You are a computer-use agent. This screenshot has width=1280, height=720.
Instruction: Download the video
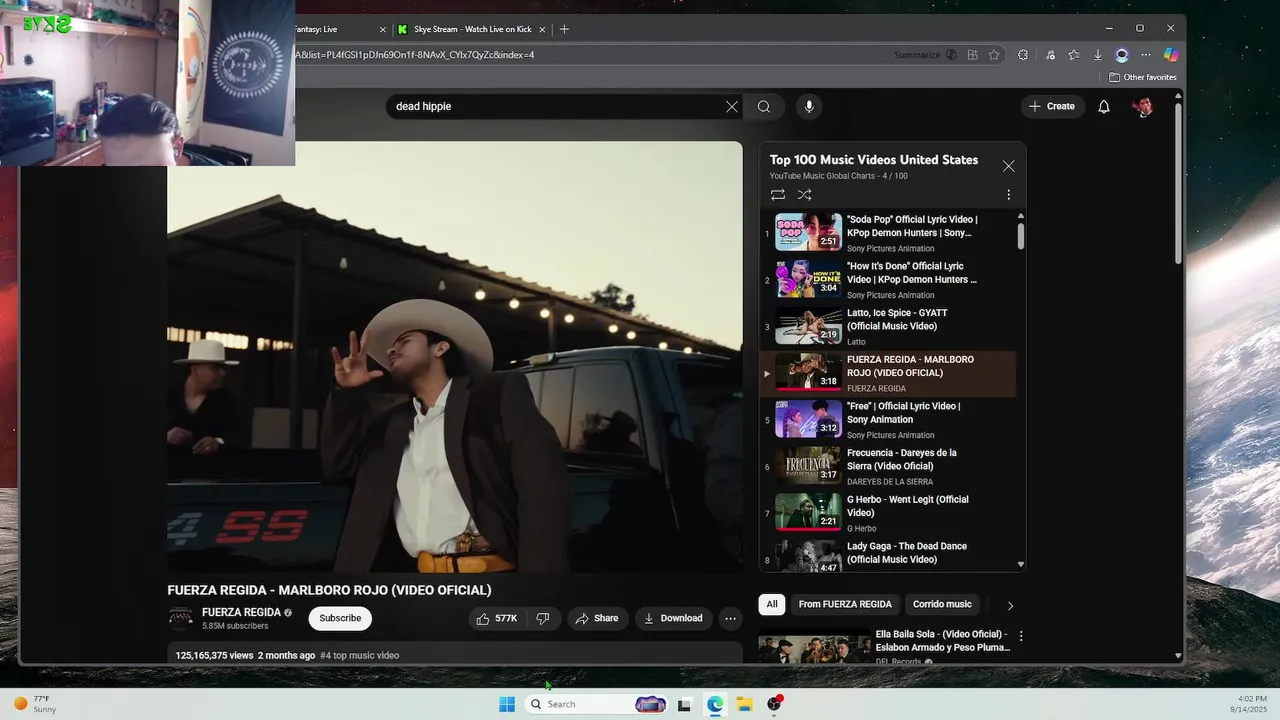[x=673, y=618]
